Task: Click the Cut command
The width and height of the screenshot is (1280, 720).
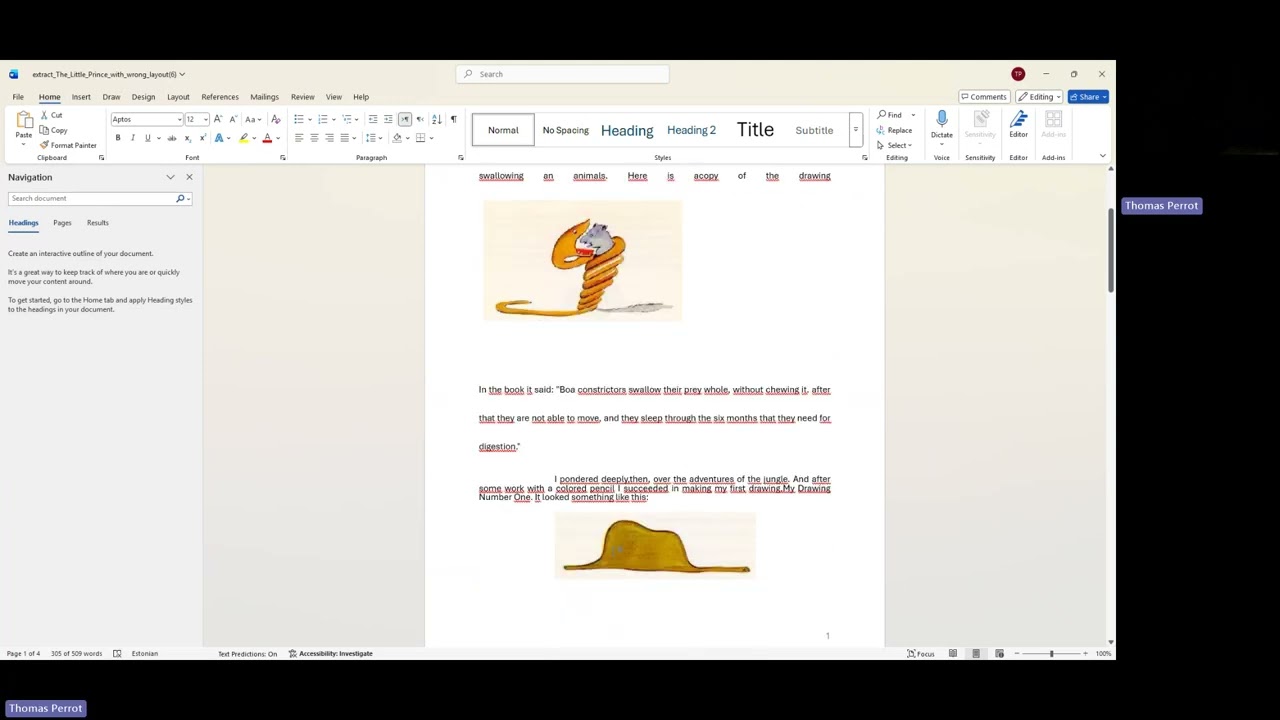Action: pyautogui.click(x=51, y=115)
